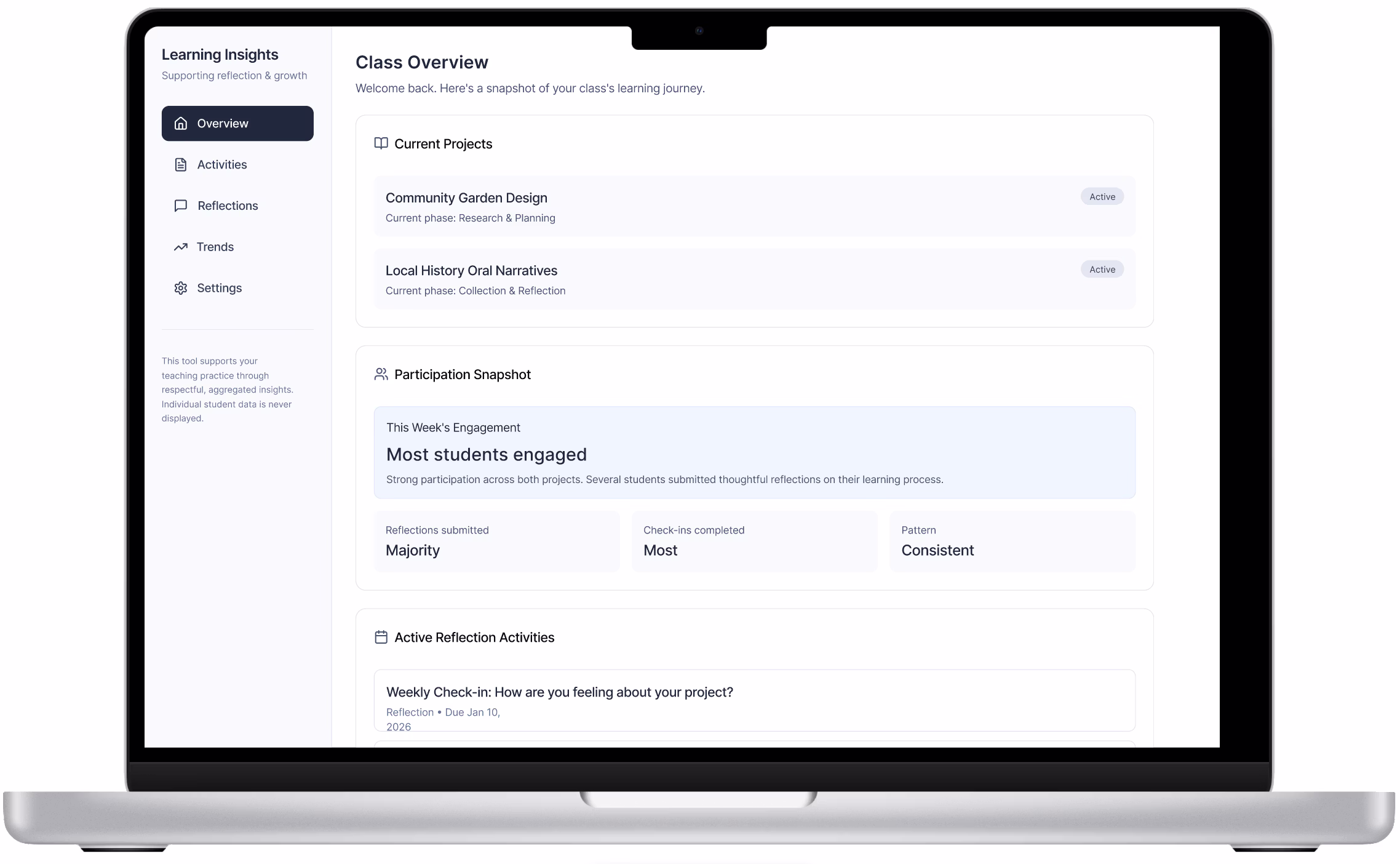Open Settings via the gear icon
The image size is (1400, 864).
coord(181,288)
